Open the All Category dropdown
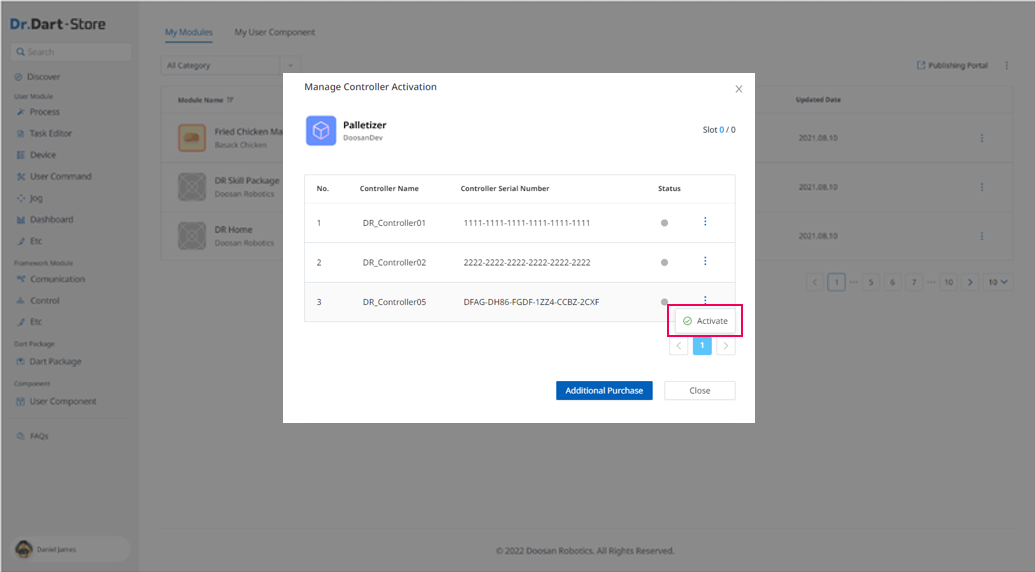This screenshot has height=572, width=1035. [222, 66]
